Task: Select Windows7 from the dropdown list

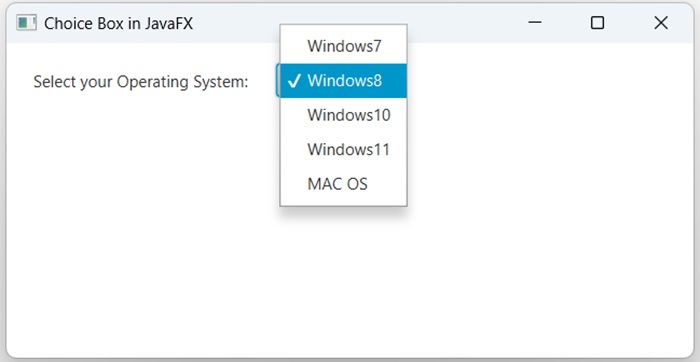Action: [343, 46]
